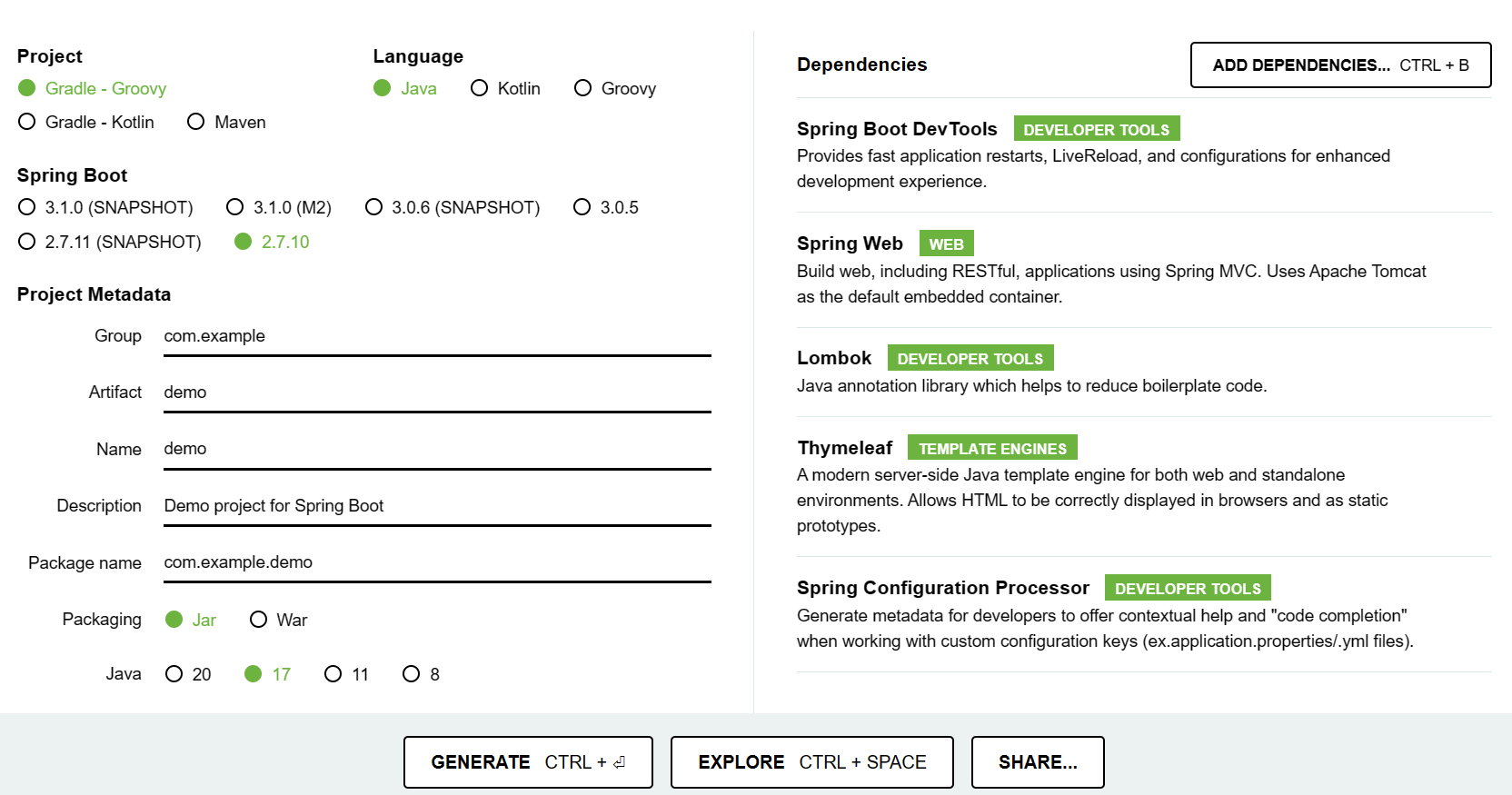This screenshot has height=795, width=1512.
Task: Click the Dependencies heading
Action: pos(862,65)
